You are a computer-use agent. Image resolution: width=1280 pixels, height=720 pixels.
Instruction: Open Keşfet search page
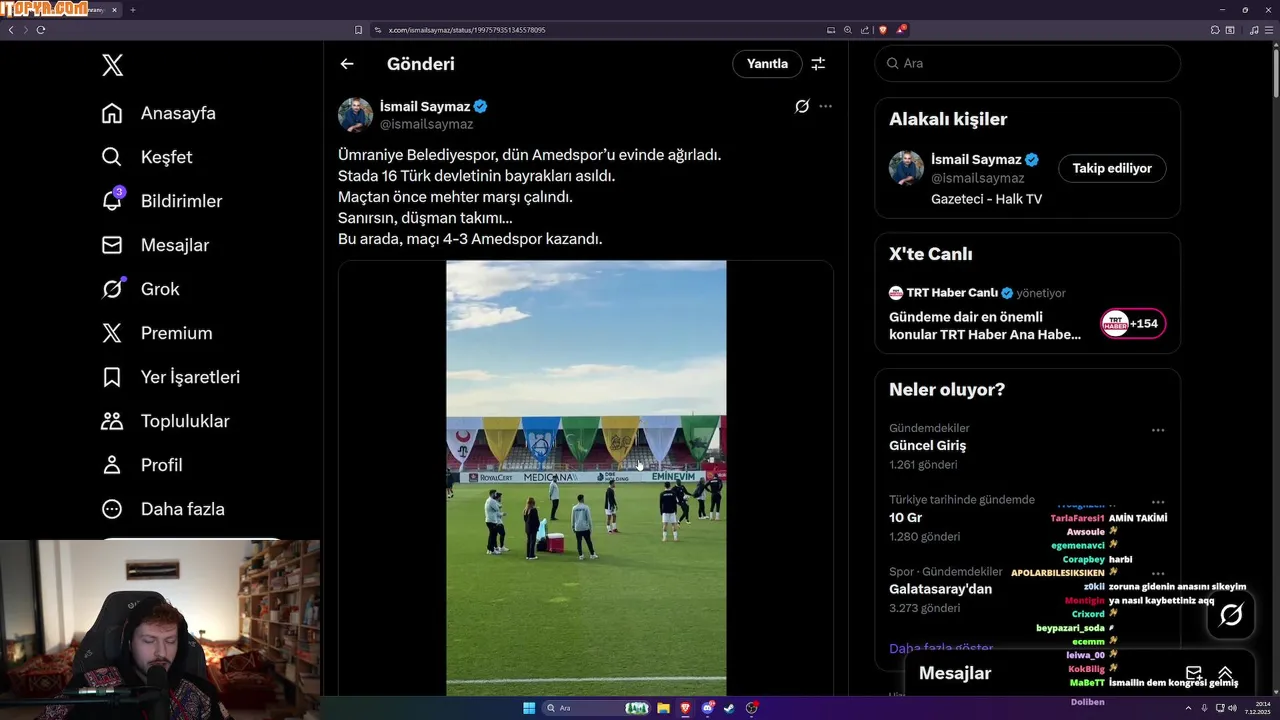pyautogui.click(x=147, y=157)
